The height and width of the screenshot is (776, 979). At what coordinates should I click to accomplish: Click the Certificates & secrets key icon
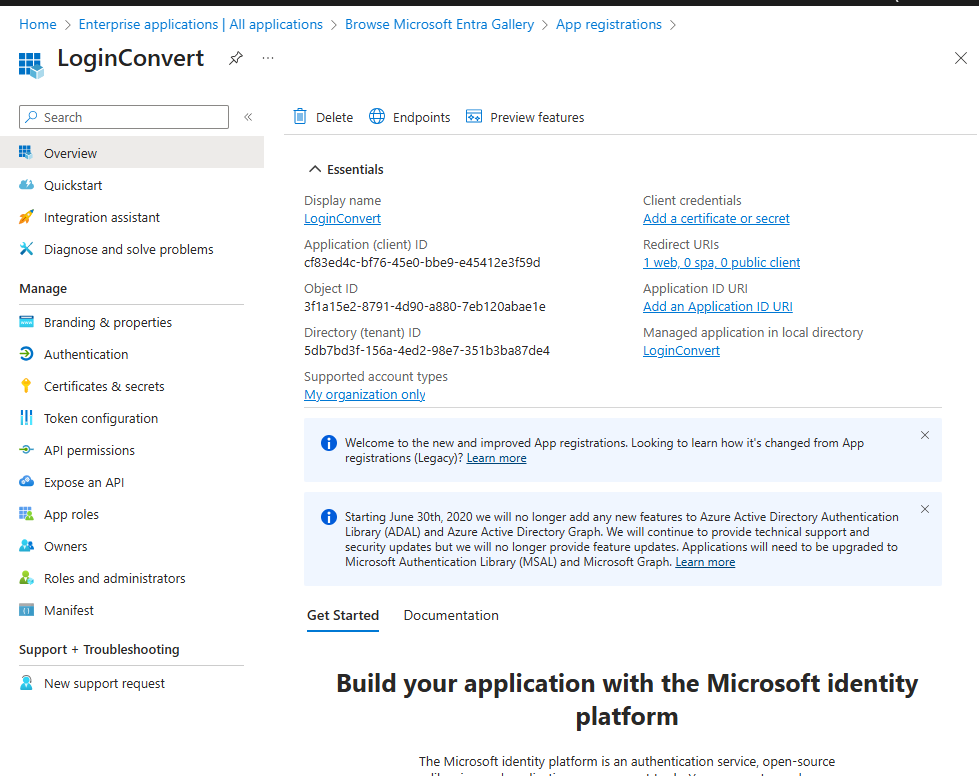(x=26, y=385)
